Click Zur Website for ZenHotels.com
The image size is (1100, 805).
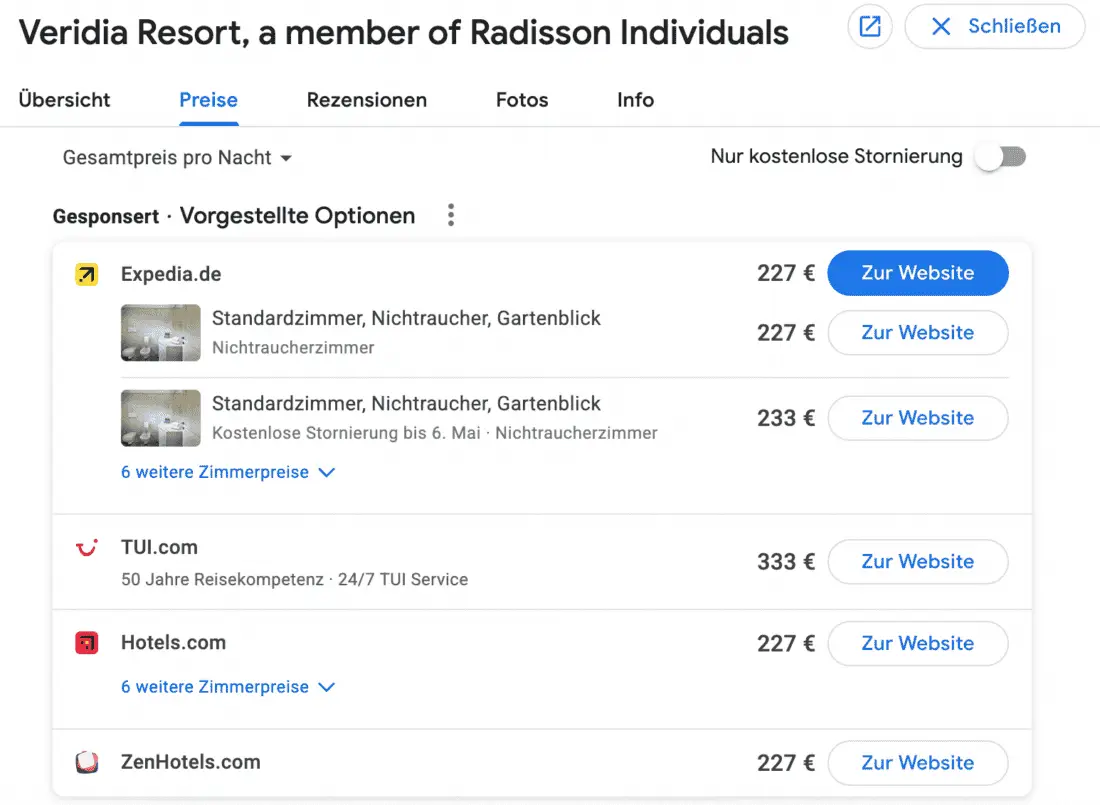point(917,763)
